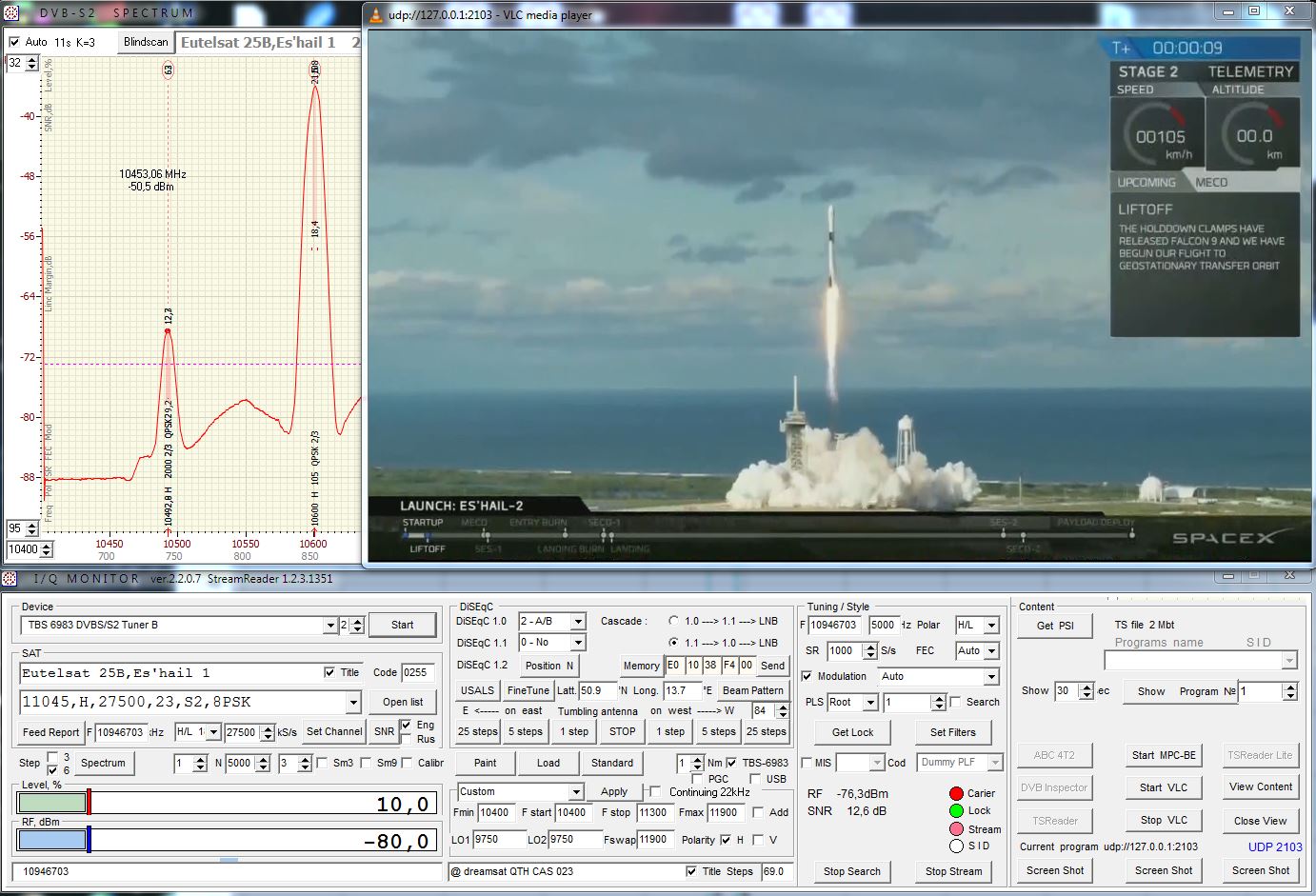Click the I/Q Monitor window icon
Image resolution: width=1316 pixels, height=896 pixels.
click(x=10, y=578)
